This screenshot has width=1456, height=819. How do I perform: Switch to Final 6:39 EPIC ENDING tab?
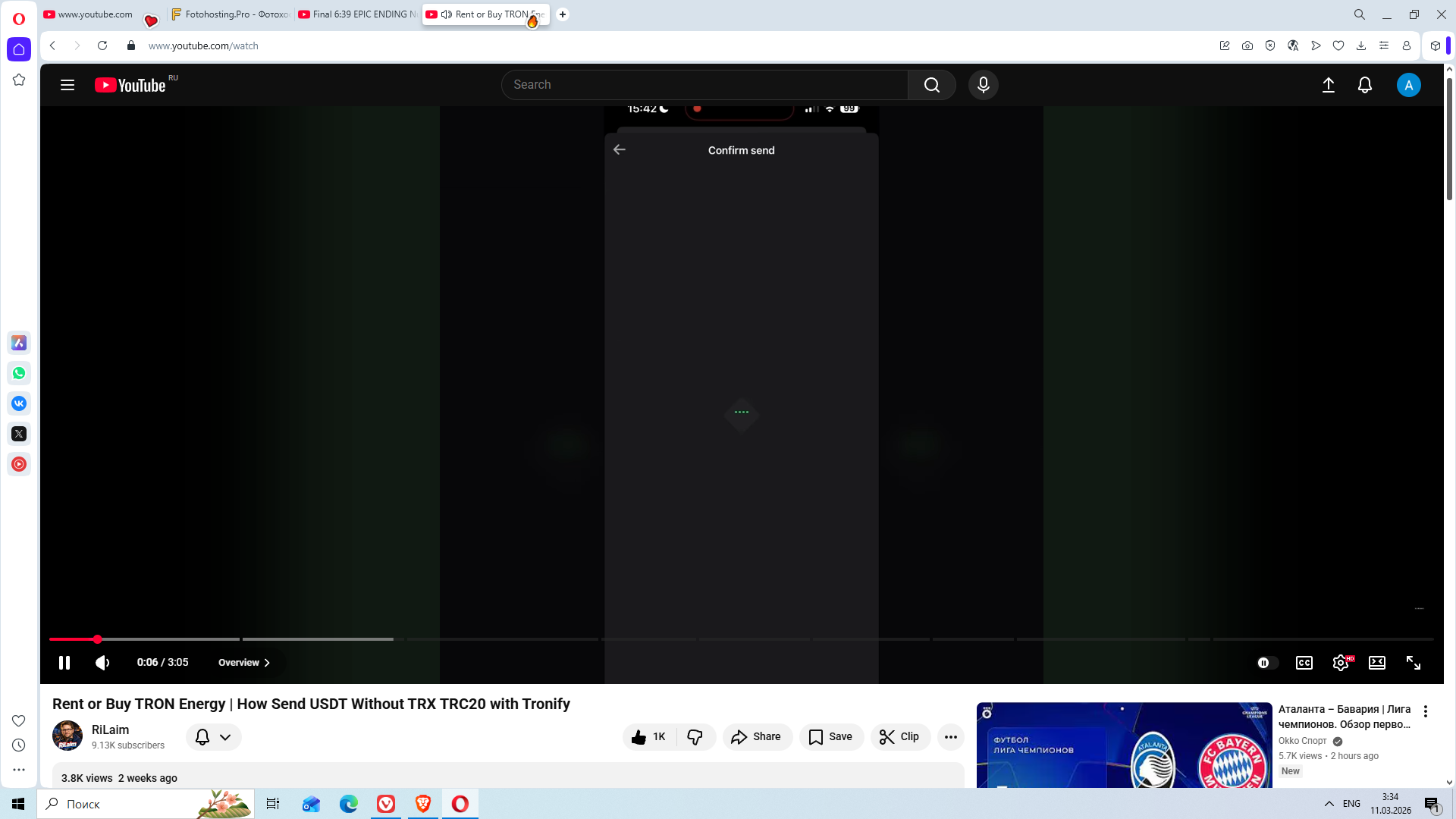358,14
